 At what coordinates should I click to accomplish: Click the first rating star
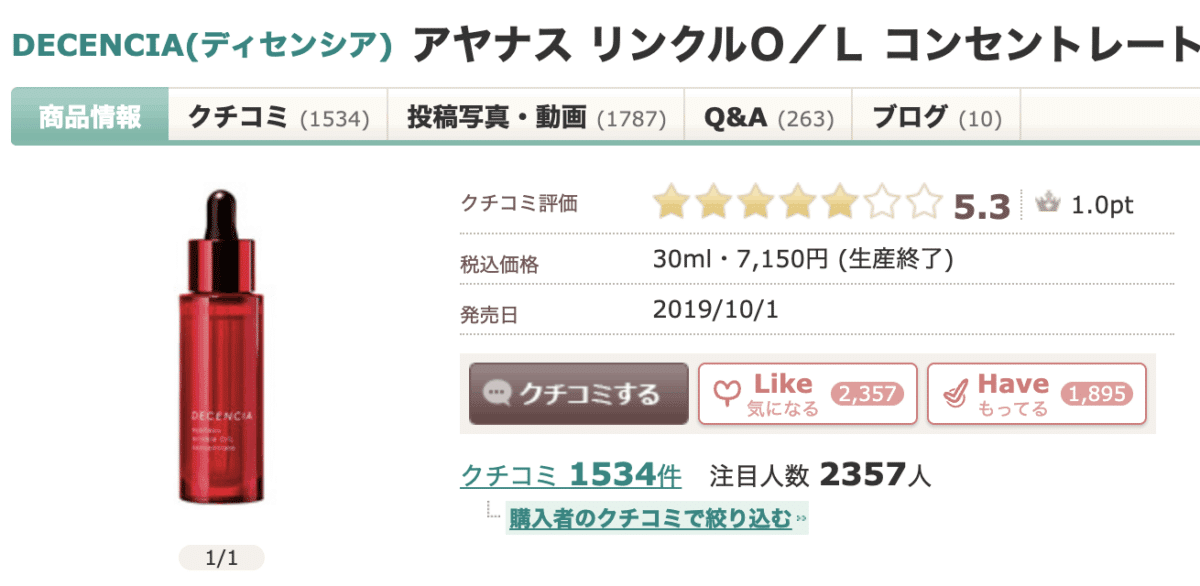[671, 204]
